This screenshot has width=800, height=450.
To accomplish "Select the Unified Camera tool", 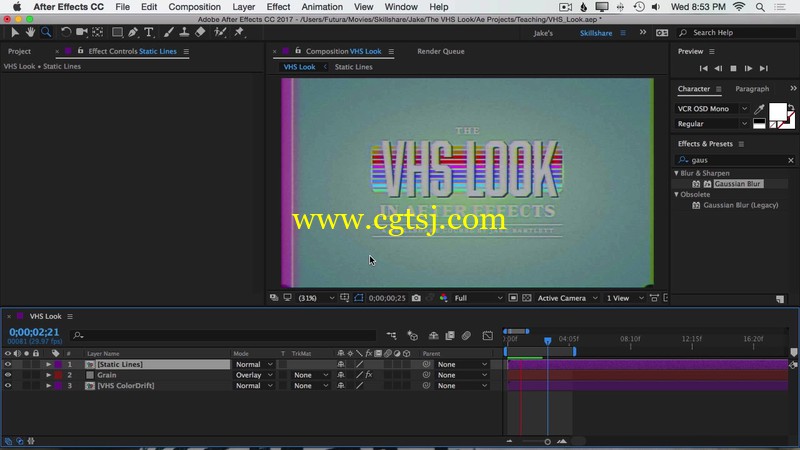I will [82, 32].
